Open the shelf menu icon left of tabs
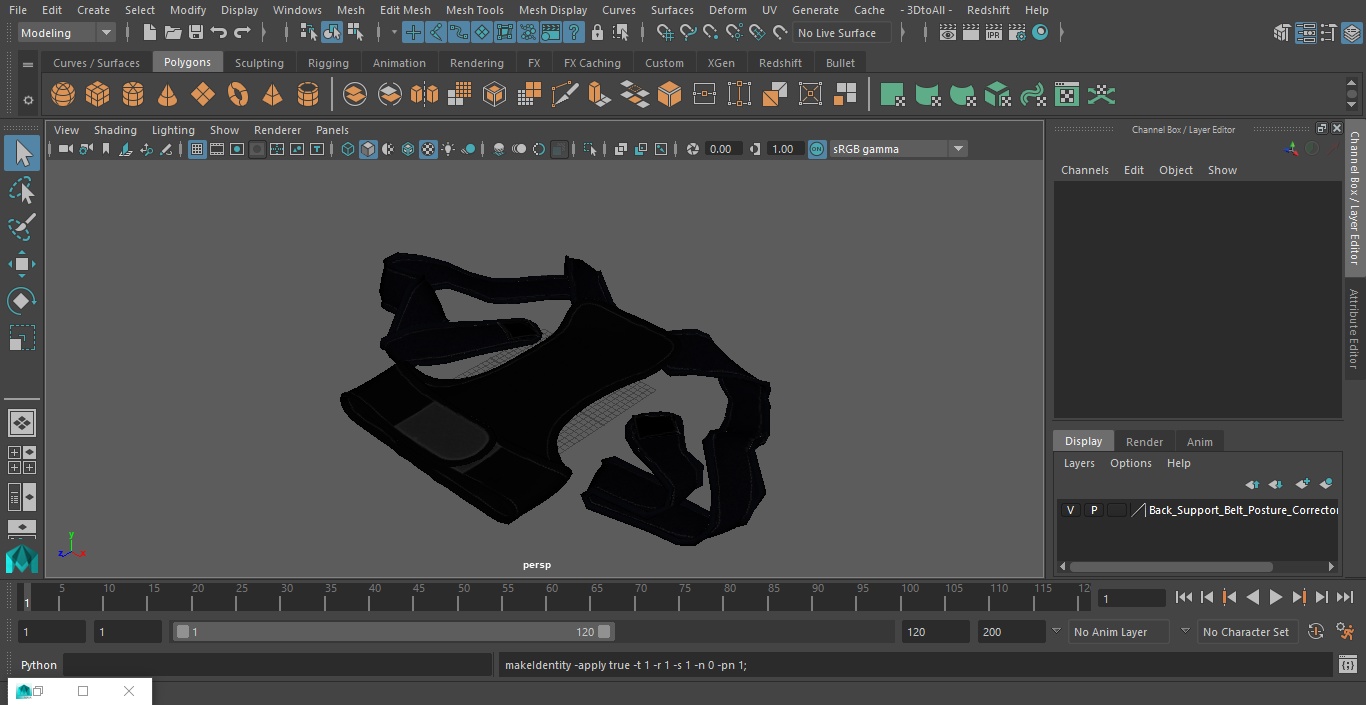This screenshot has width=1366, height=705. pyautogui.click(x=28, y=64)
